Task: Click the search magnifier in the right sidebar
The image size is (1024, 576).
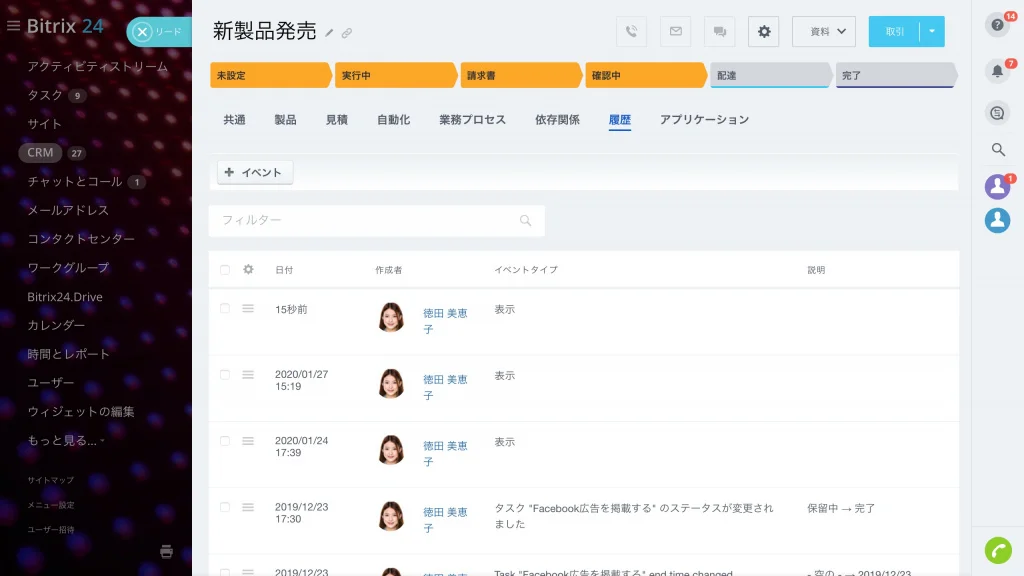Action: click(x=998, y=150)
